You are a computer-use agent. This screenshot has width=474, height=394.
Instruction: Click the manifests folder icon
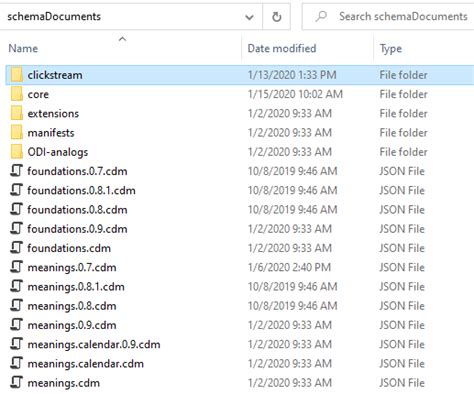[17, 133]
